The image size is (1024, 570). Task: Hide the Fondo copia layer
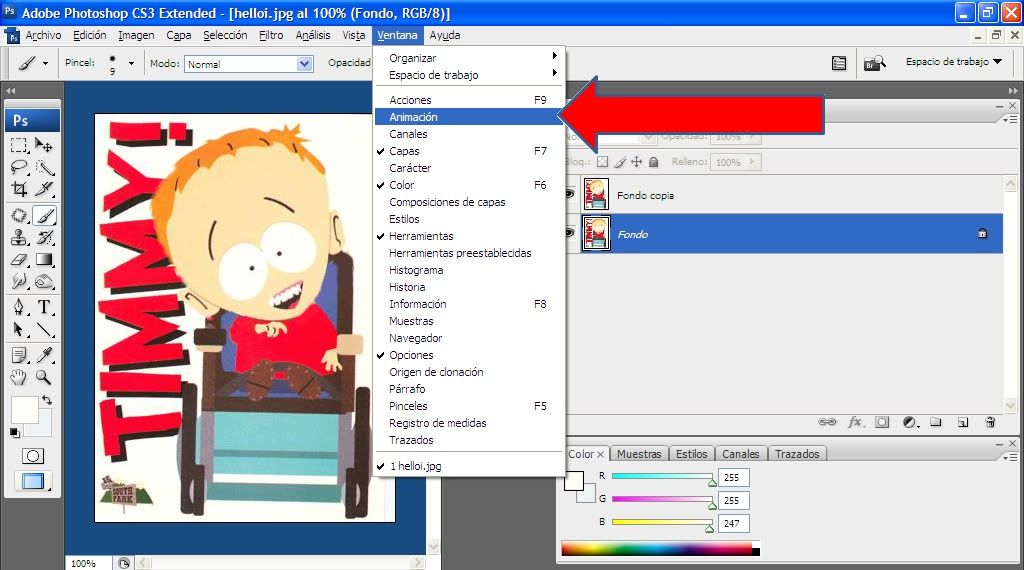(570, 194)
